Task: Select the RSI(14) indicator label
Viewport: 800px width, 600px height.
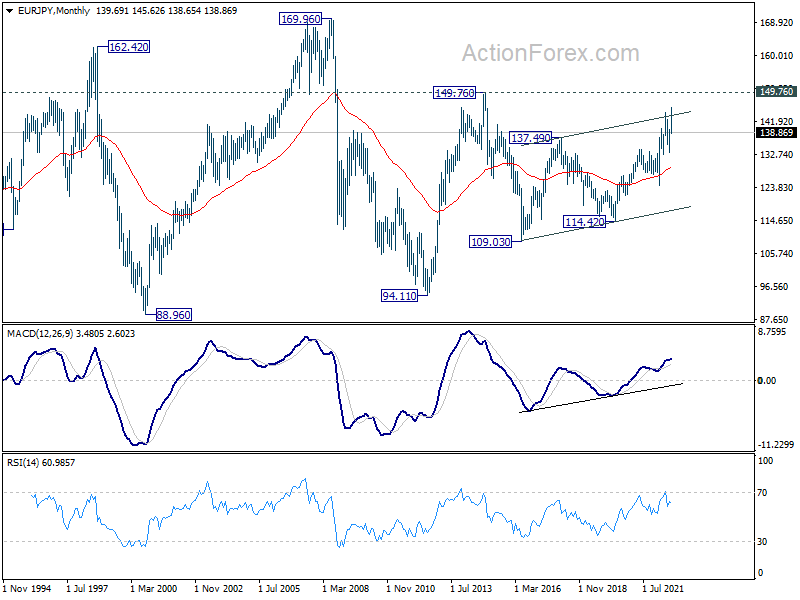Action: pos(24,462)
